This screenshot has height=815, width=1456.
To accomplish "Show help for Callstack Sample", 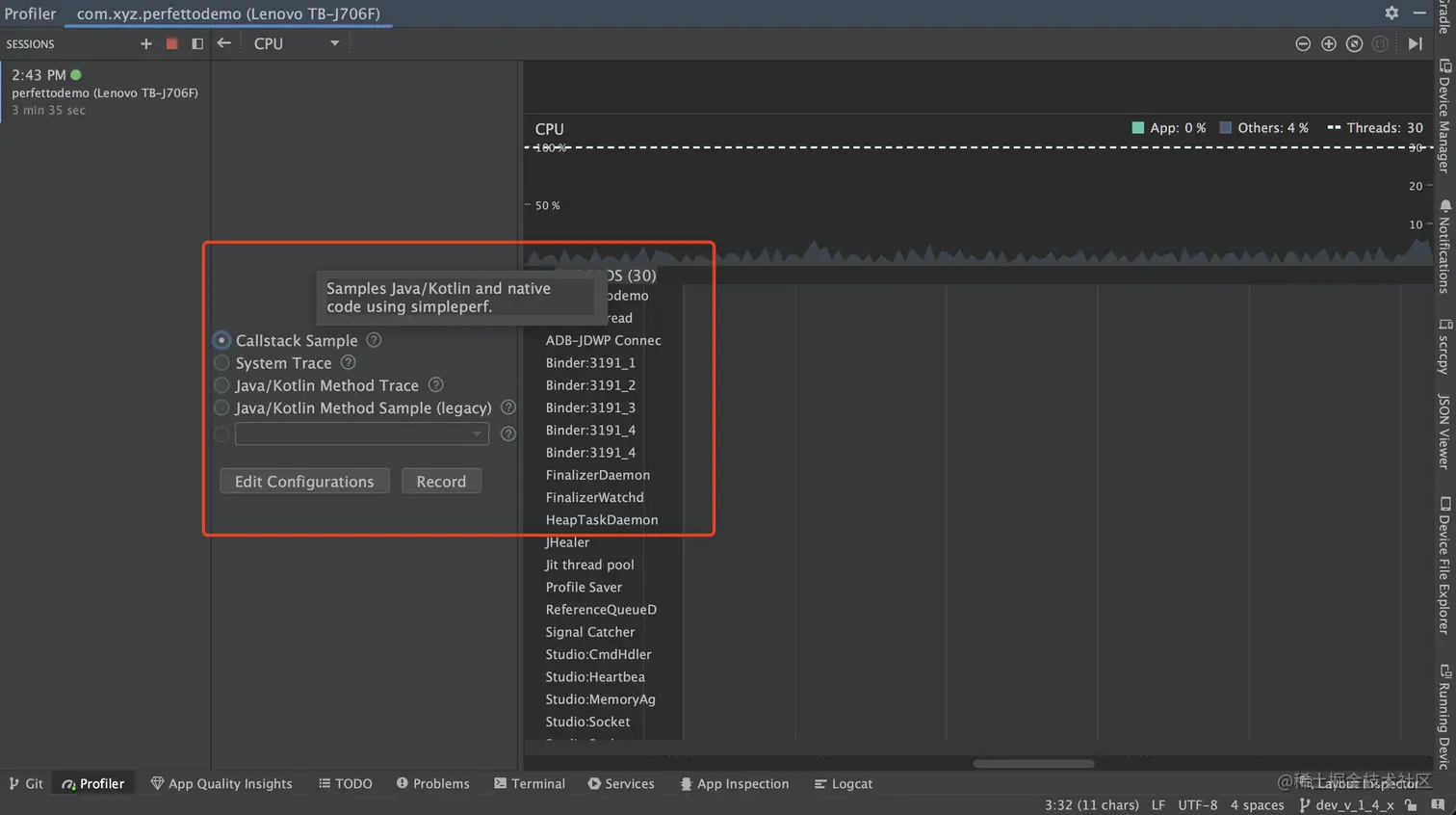I will point(374,340).
